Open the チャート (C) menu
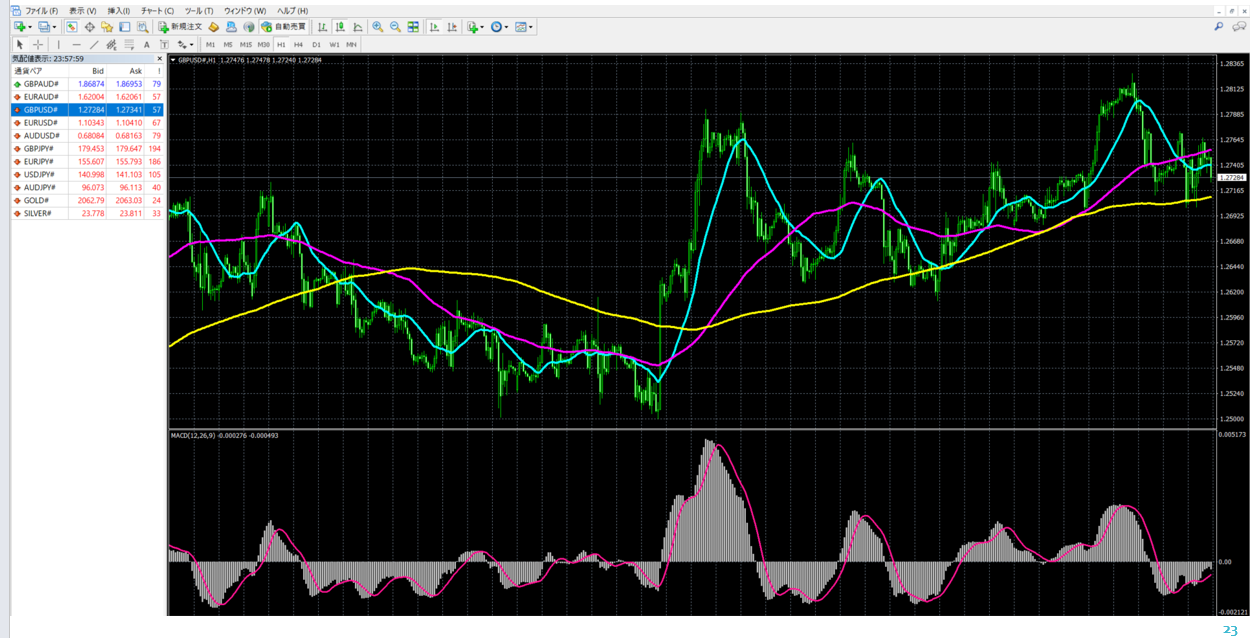1250x638 pixels. (x=157, y=11)
